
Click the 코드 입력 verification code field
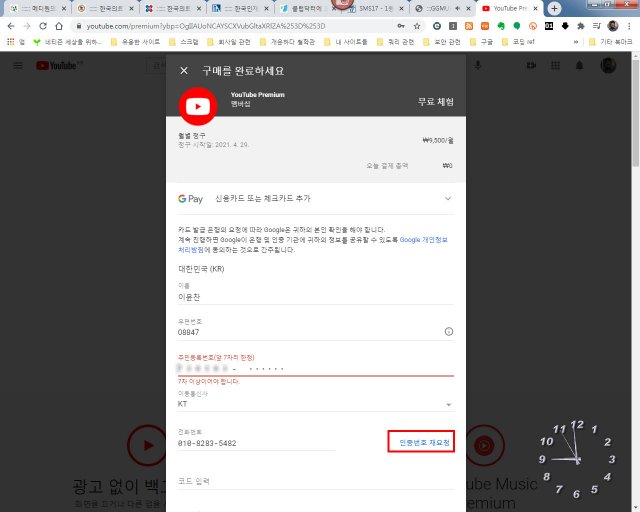[x=316, y=481]
